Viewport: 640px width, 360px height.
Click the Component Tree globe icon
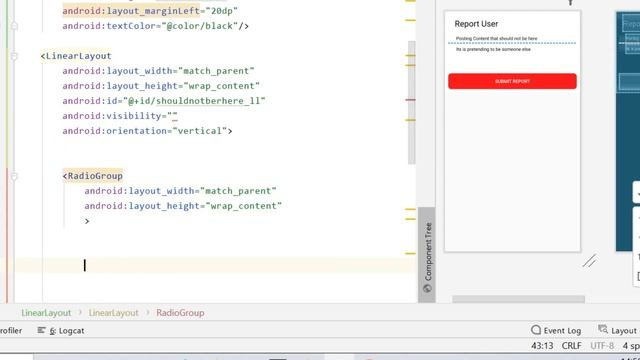coord(427,289)
